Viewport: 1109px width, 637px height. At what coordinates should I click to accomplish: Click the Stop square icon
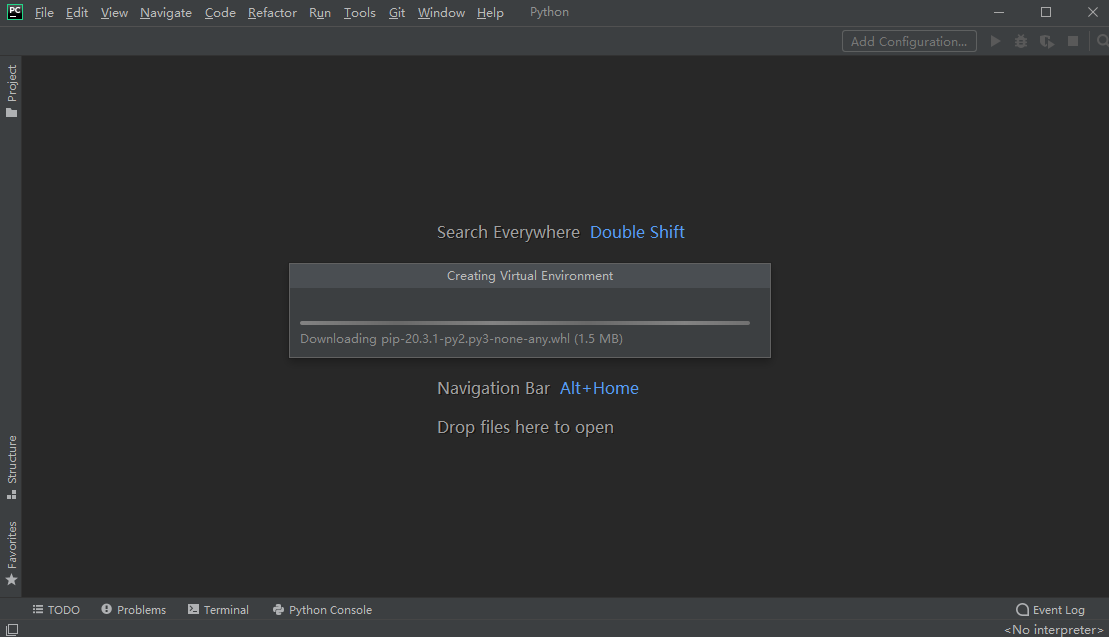pos(1073,41)
